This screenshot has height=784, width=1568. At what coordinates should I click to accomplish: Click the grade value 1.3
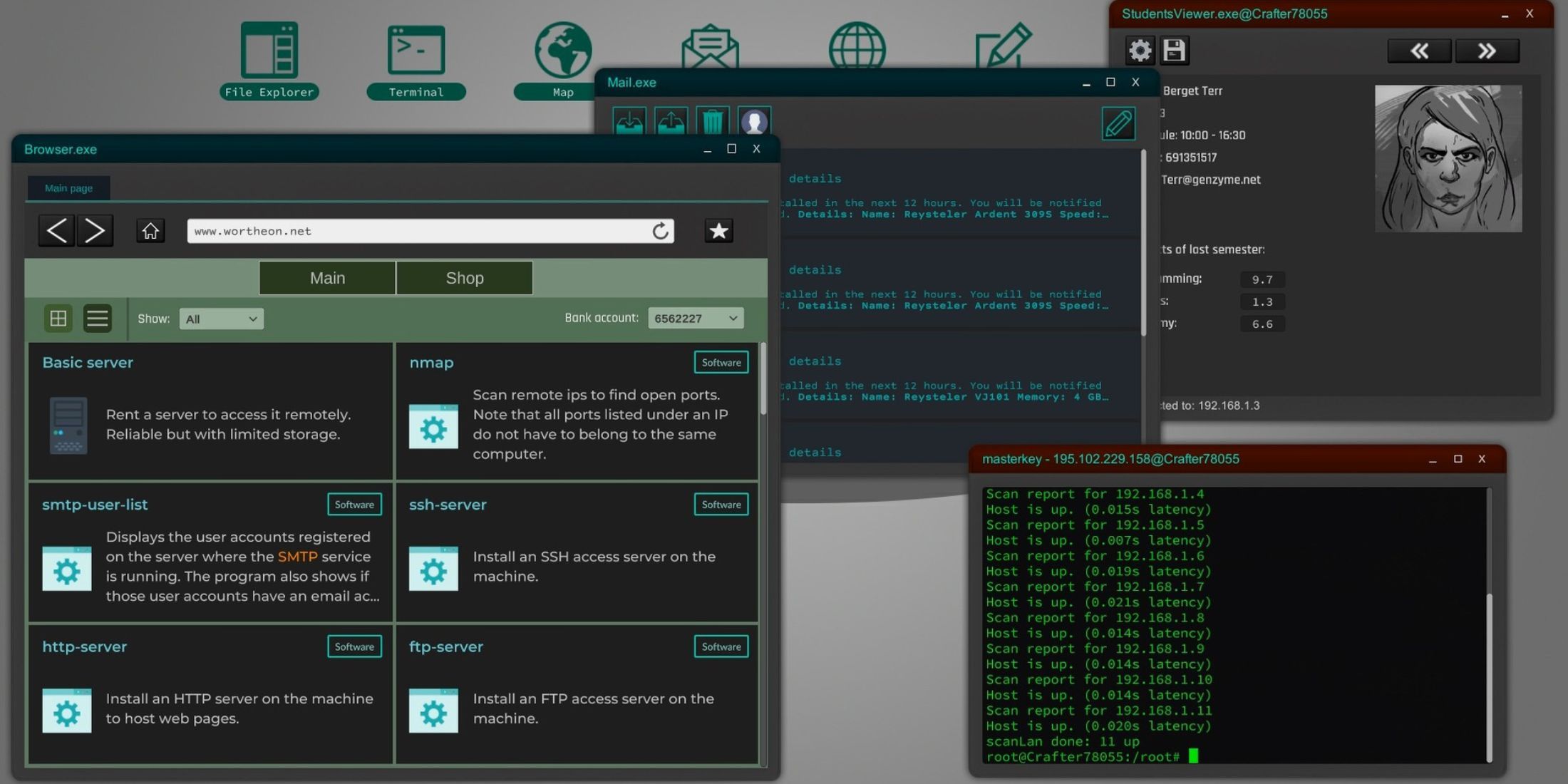[1262, 301]
